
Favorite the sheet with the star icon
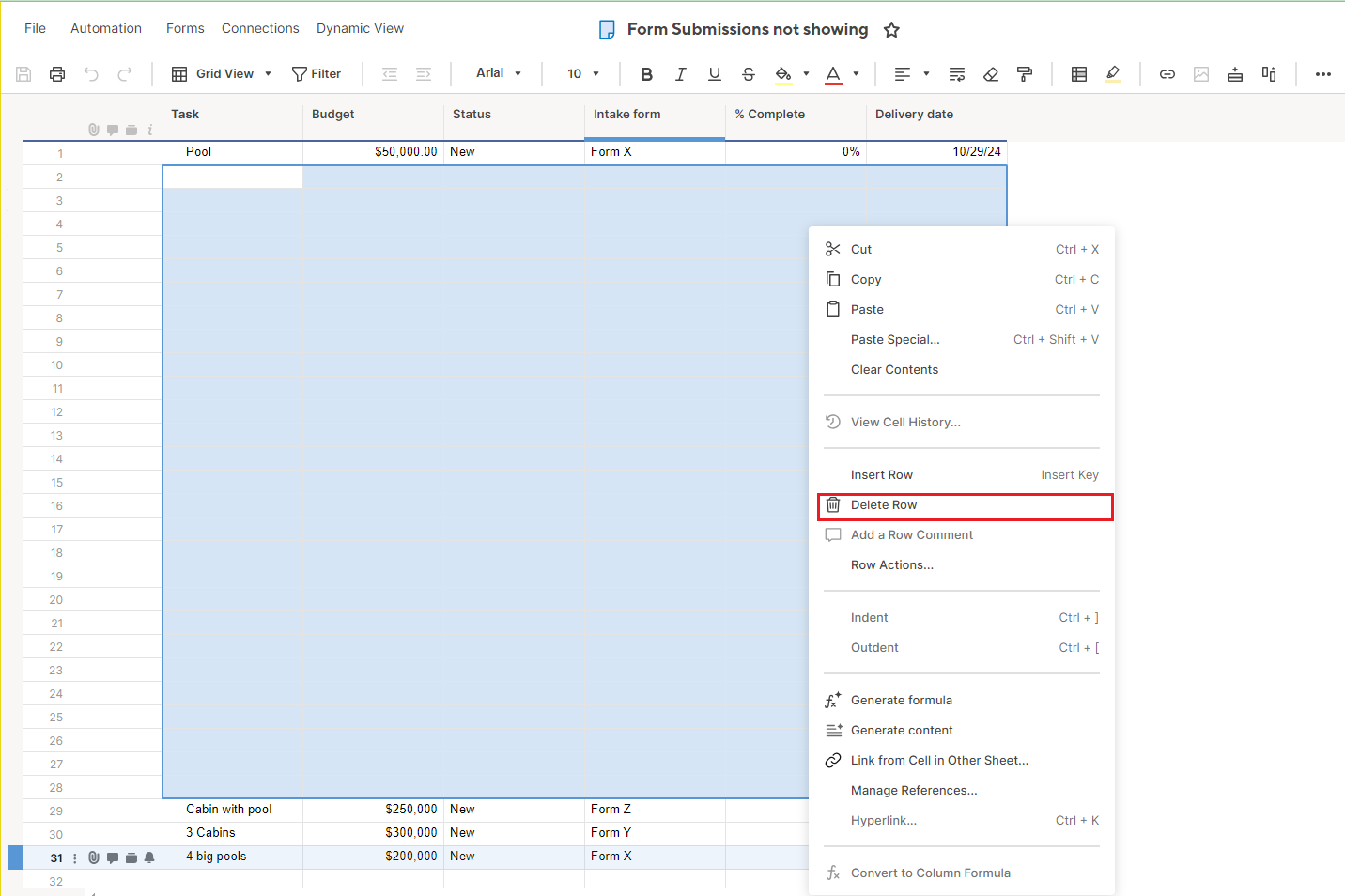click(x=891, y=30)
